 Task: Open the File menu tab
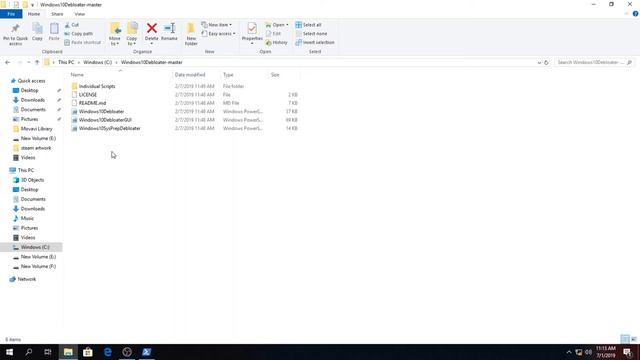click(x=11, y=14)
